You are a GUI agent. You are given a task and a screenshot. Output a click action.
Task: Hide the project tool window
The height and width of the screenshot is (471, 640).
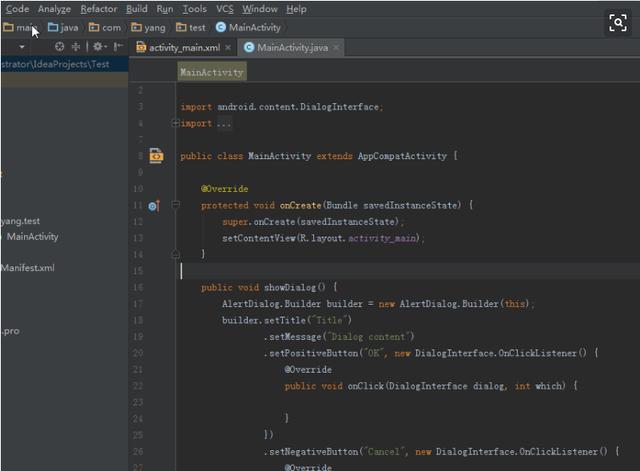118,47
